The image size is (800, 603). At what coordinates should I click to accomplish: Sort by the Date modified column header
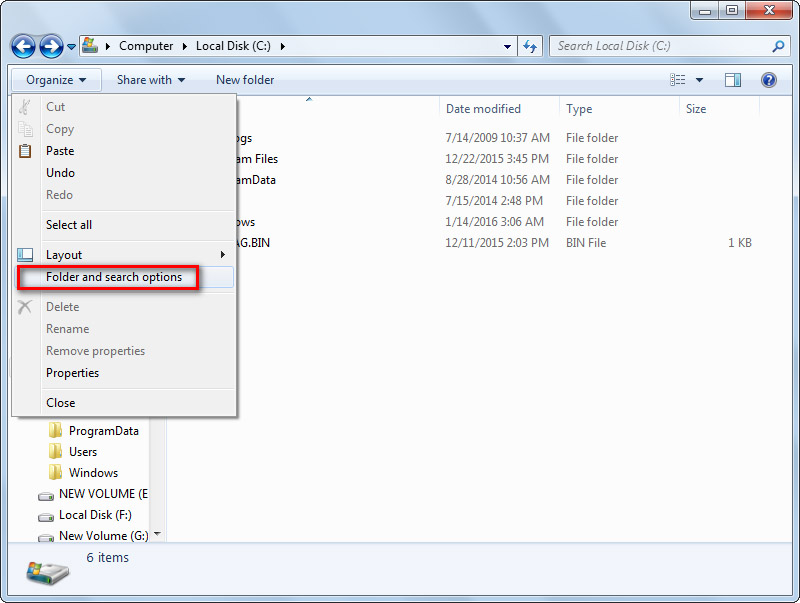483,109
